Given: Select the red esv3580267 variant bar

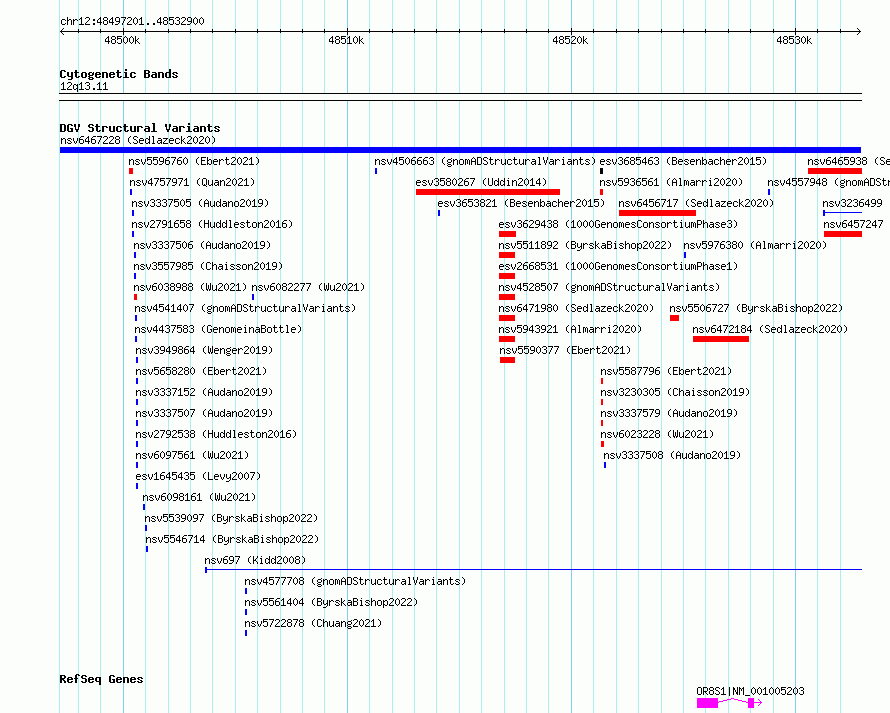Looking at the screenshot, I should pyautogui.click(x=488, y=192).
